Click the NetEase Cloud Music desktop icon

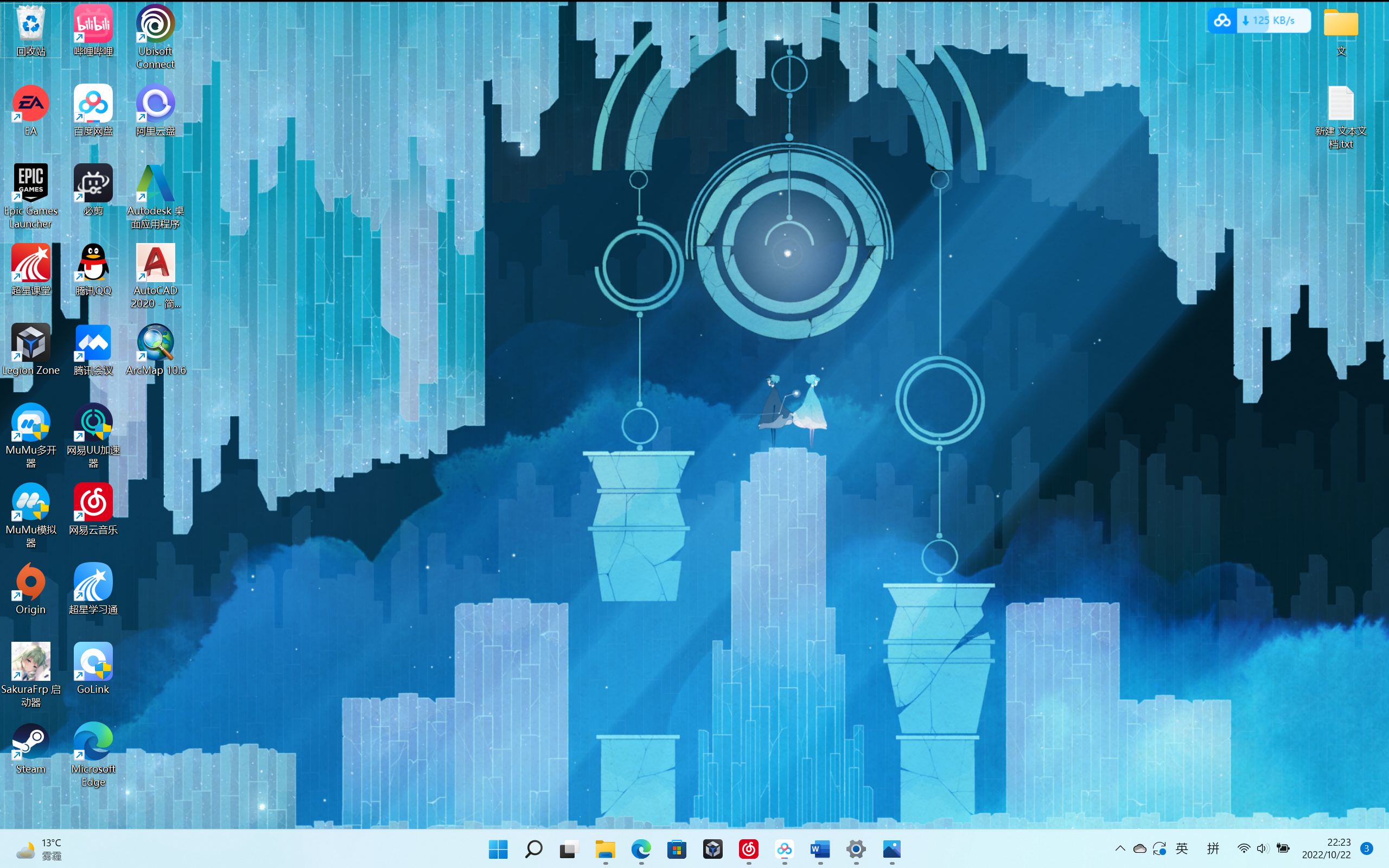coord(93,503)
